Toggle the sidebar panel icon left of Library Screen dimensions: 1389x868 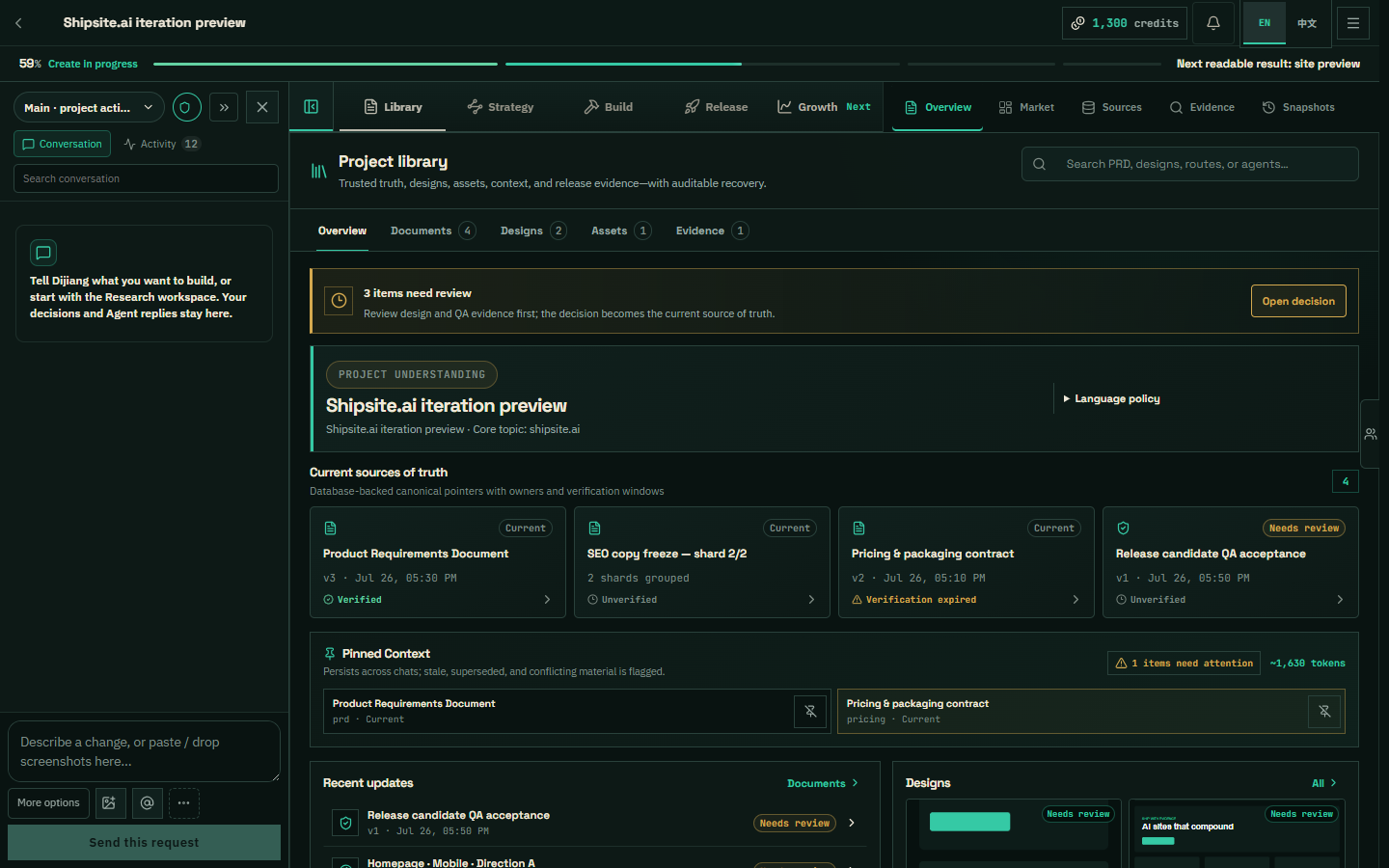tap(312, 107)
